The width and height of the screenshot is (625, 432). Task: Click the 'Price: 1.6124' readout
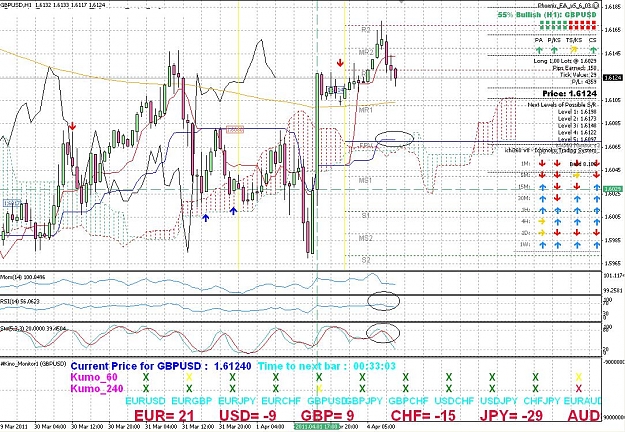(x=570, y=94)
